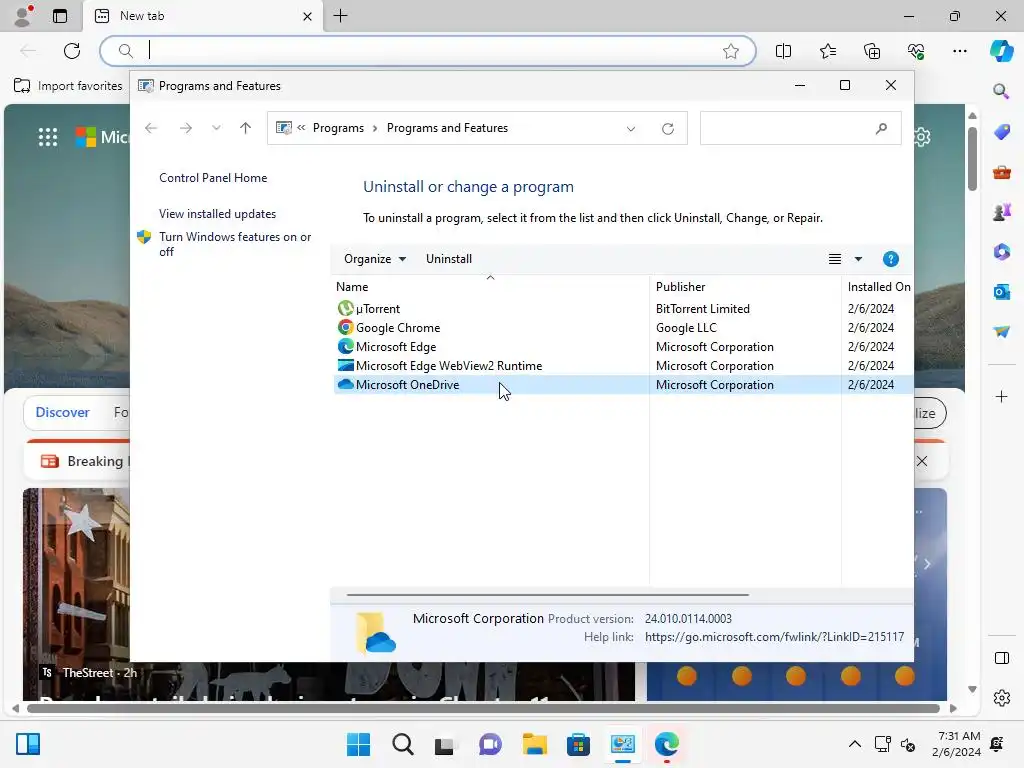Open Edge Browser essentials heart icon
This screenshot has height=768, width=1024.
916,51
